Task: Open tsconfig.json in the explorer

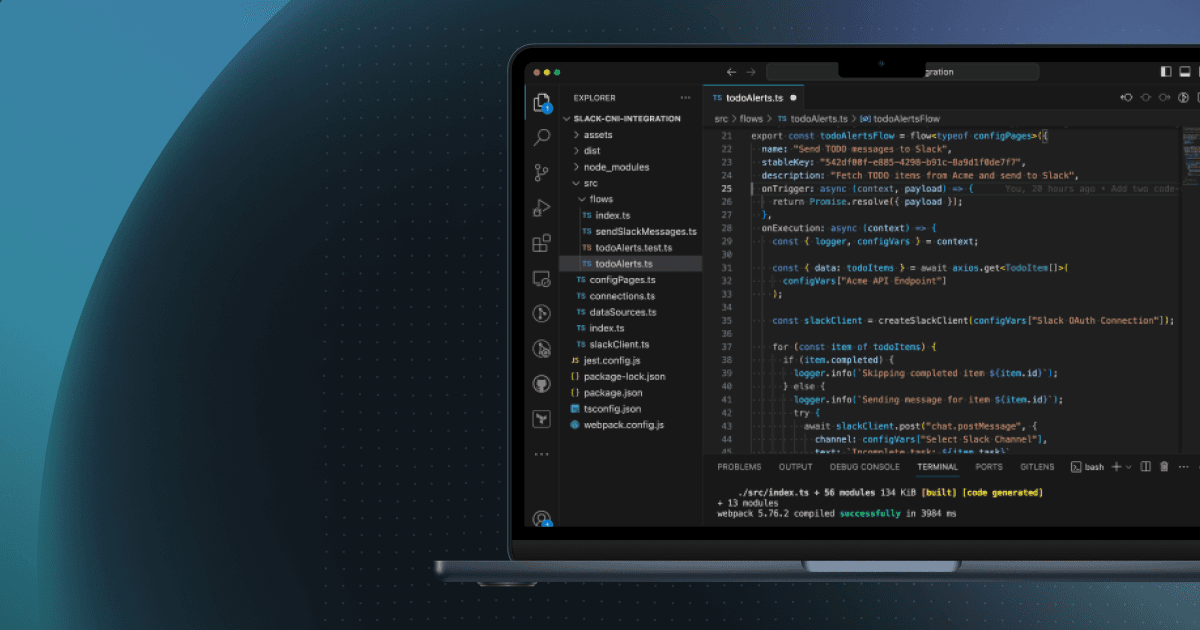Action: coord(605,408)
